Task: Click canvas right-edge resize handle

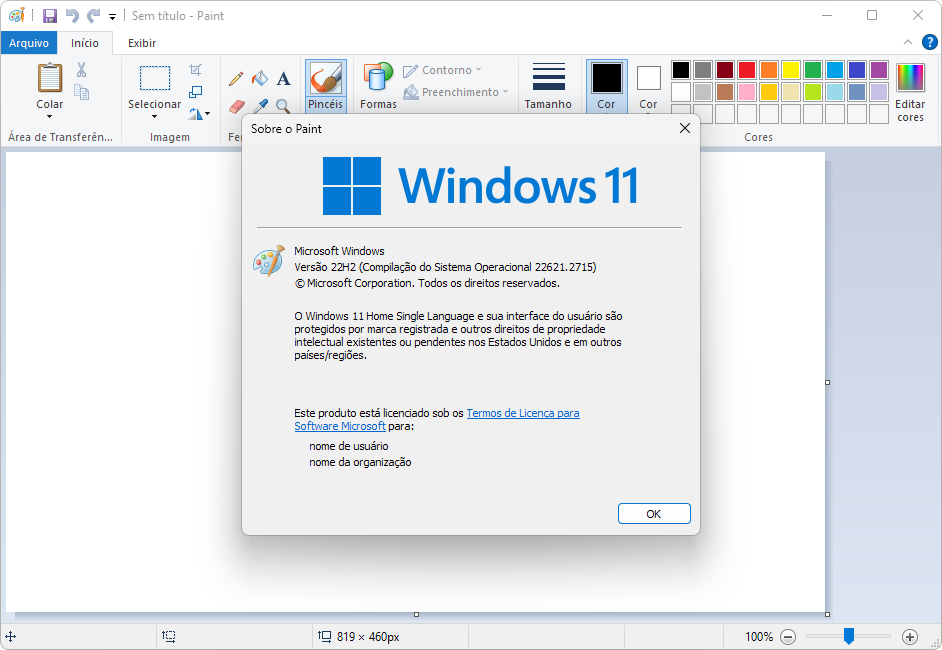Action: (828, 383)
